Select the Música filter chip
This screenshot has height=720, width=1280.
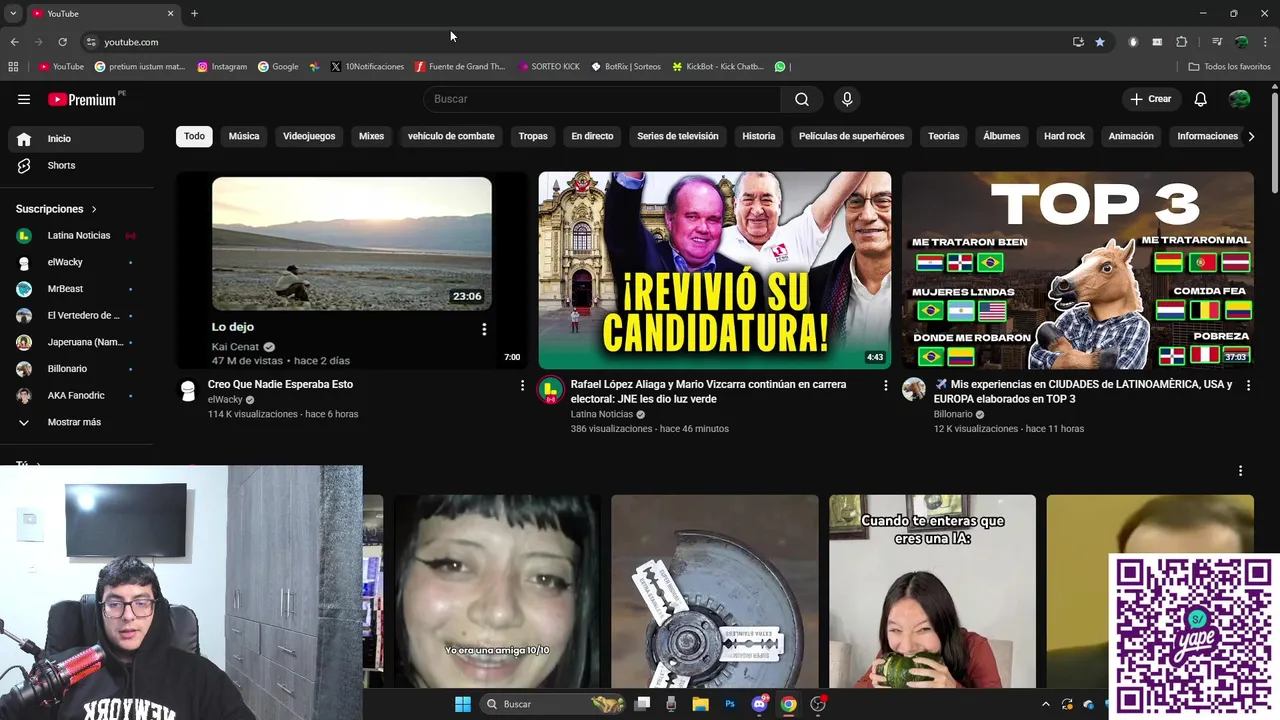244,136
